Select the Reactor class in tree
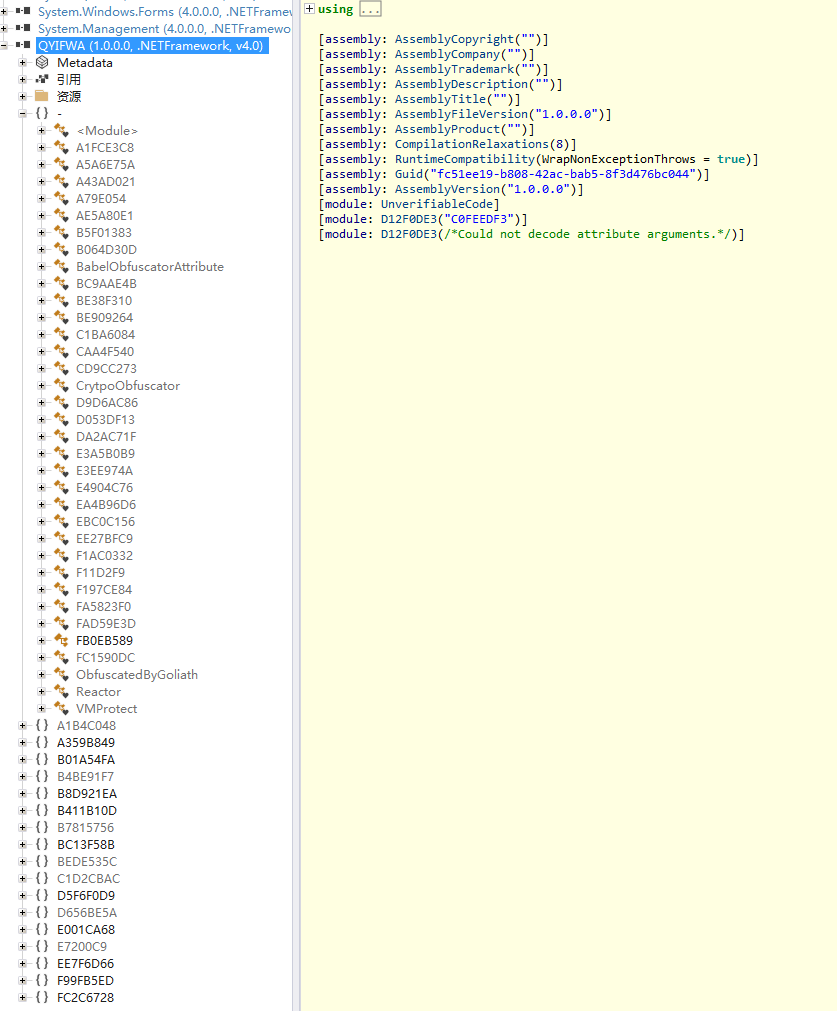This screenshot has height=1011, width=837. pos(98,692)
